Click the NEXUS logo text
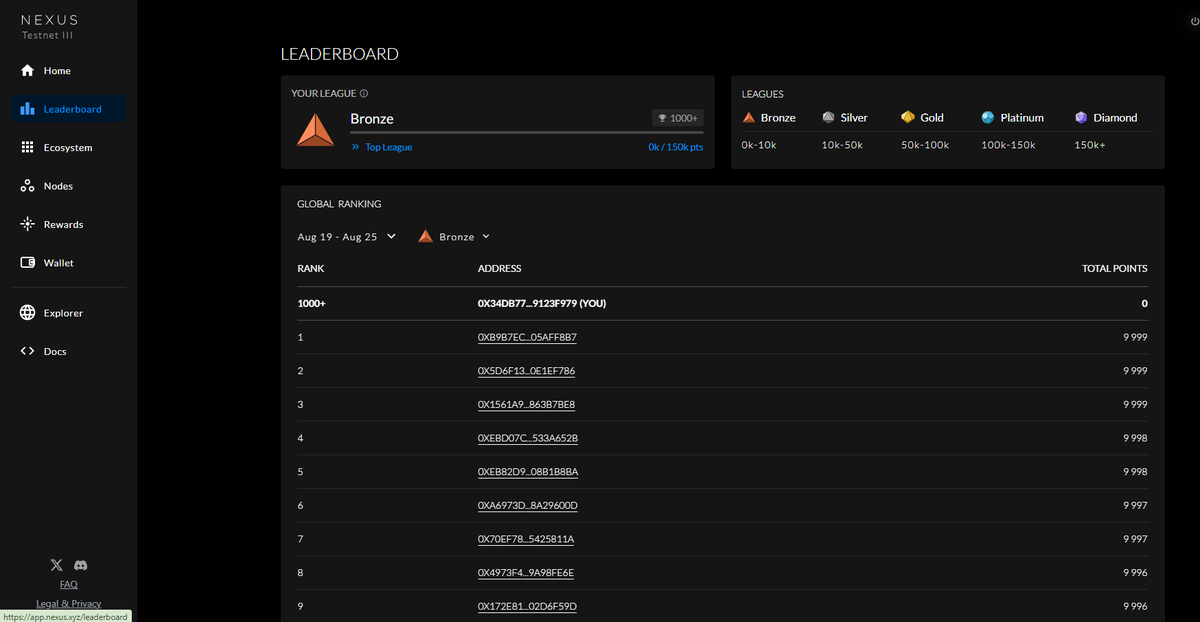1200x622 pixels. [x=50, y=20]
